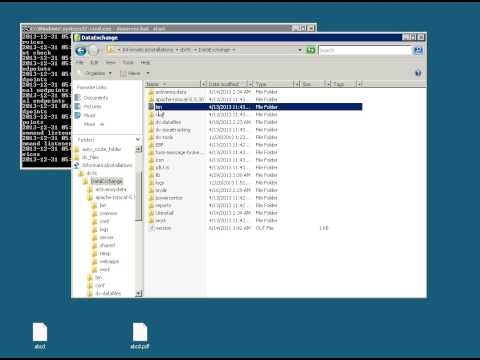Screen dimensions: 480x360
Task: Select the dx-troubleshooting folder in the list
Action: click(x=173, y=130)
